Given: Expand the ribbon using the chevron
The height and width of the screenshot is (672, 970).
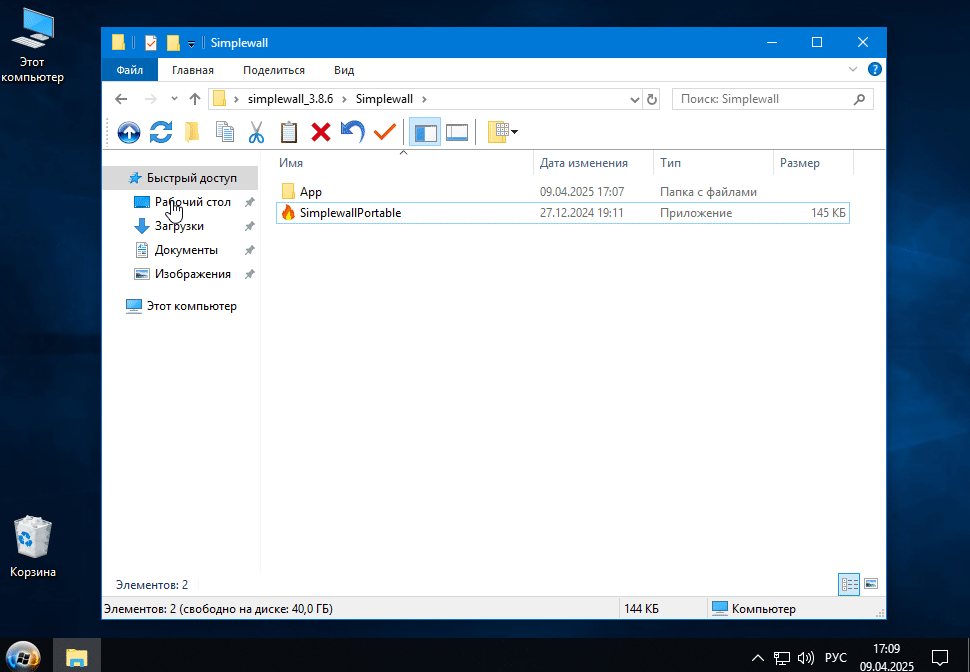Looking at the screenshot, I should (853, 69).
